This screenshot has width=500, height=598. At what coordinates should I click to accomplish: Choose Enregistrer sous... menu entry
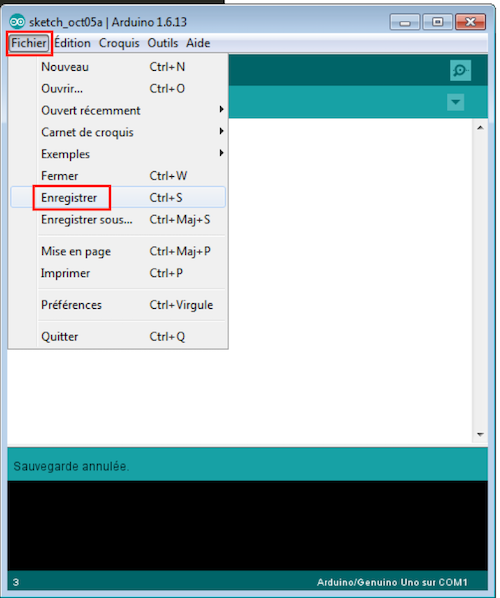point(118,220)
